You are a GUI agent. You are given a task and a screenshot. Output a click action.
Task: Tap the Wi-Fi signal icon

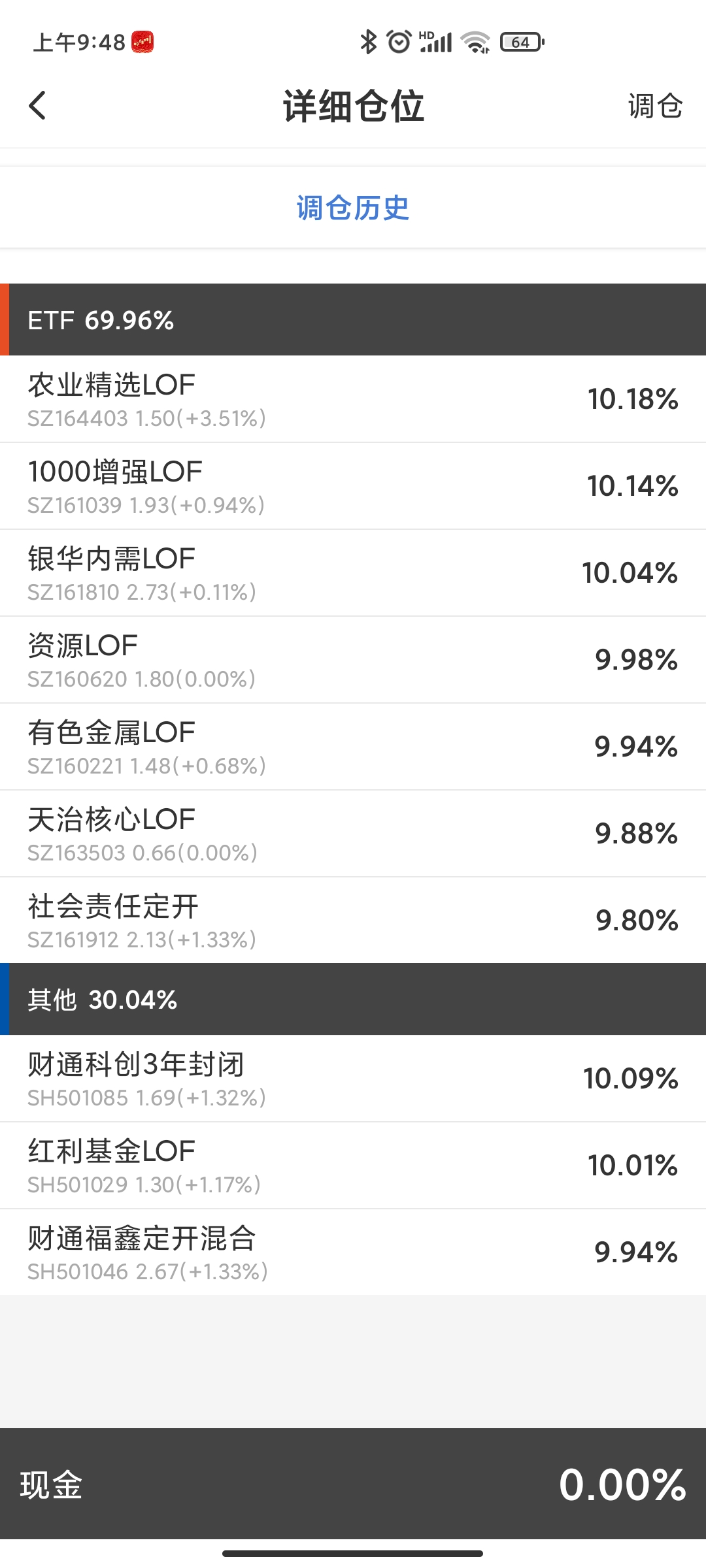pyautogui.click(x=475, y=42)
